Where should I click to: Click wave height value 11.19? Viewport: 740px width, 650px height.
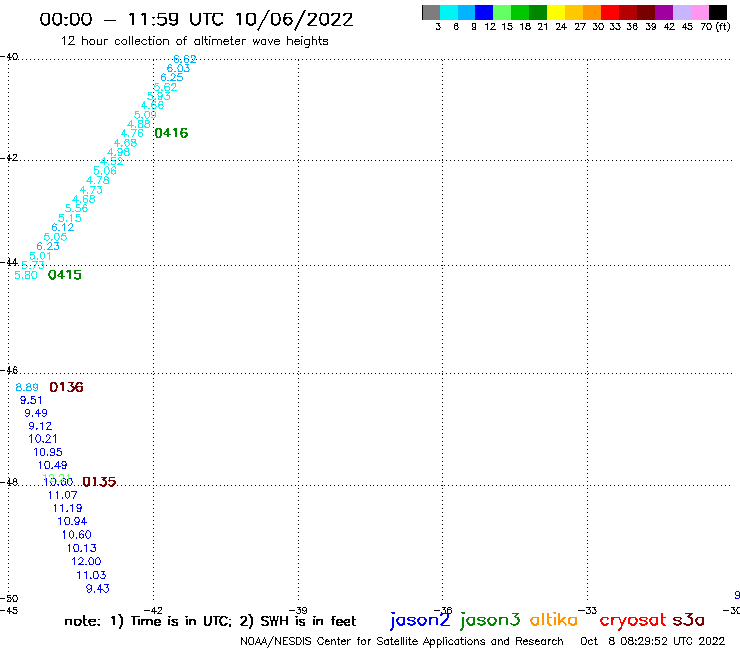click(x=67, y=508)
